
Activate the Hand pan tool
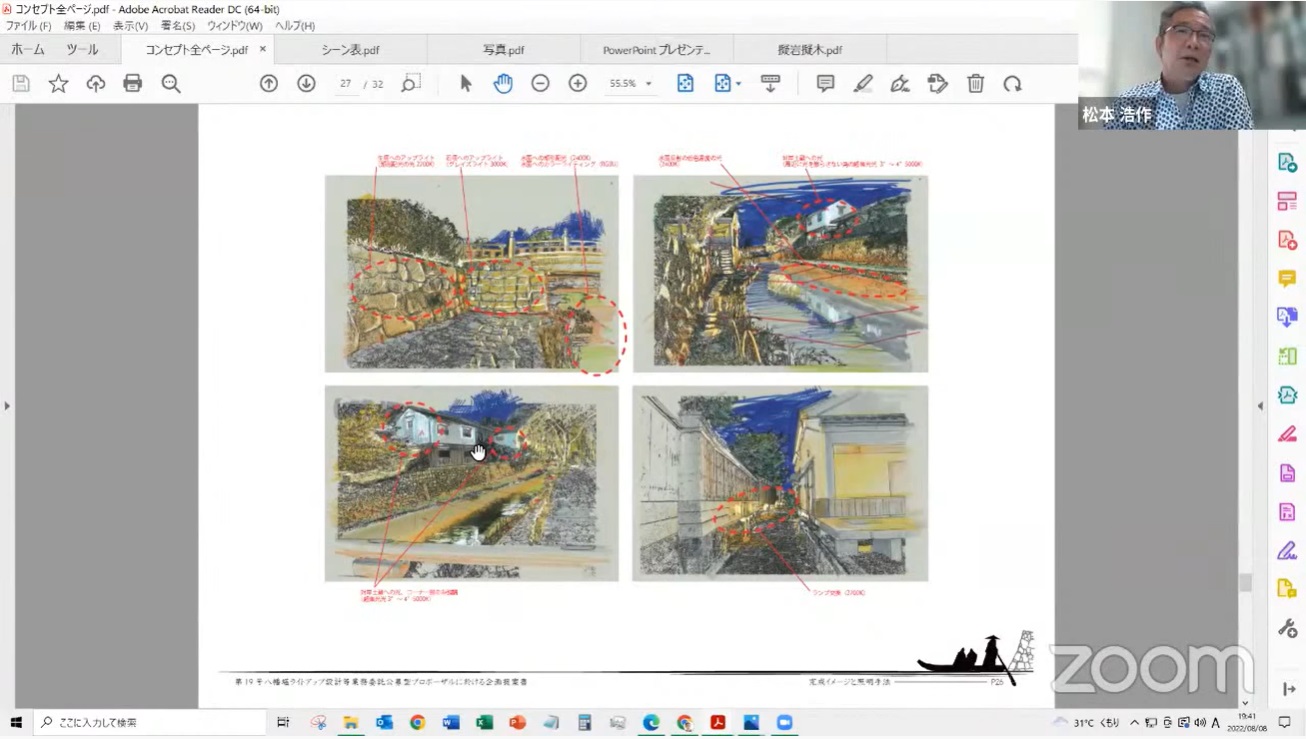click(503, 84)
